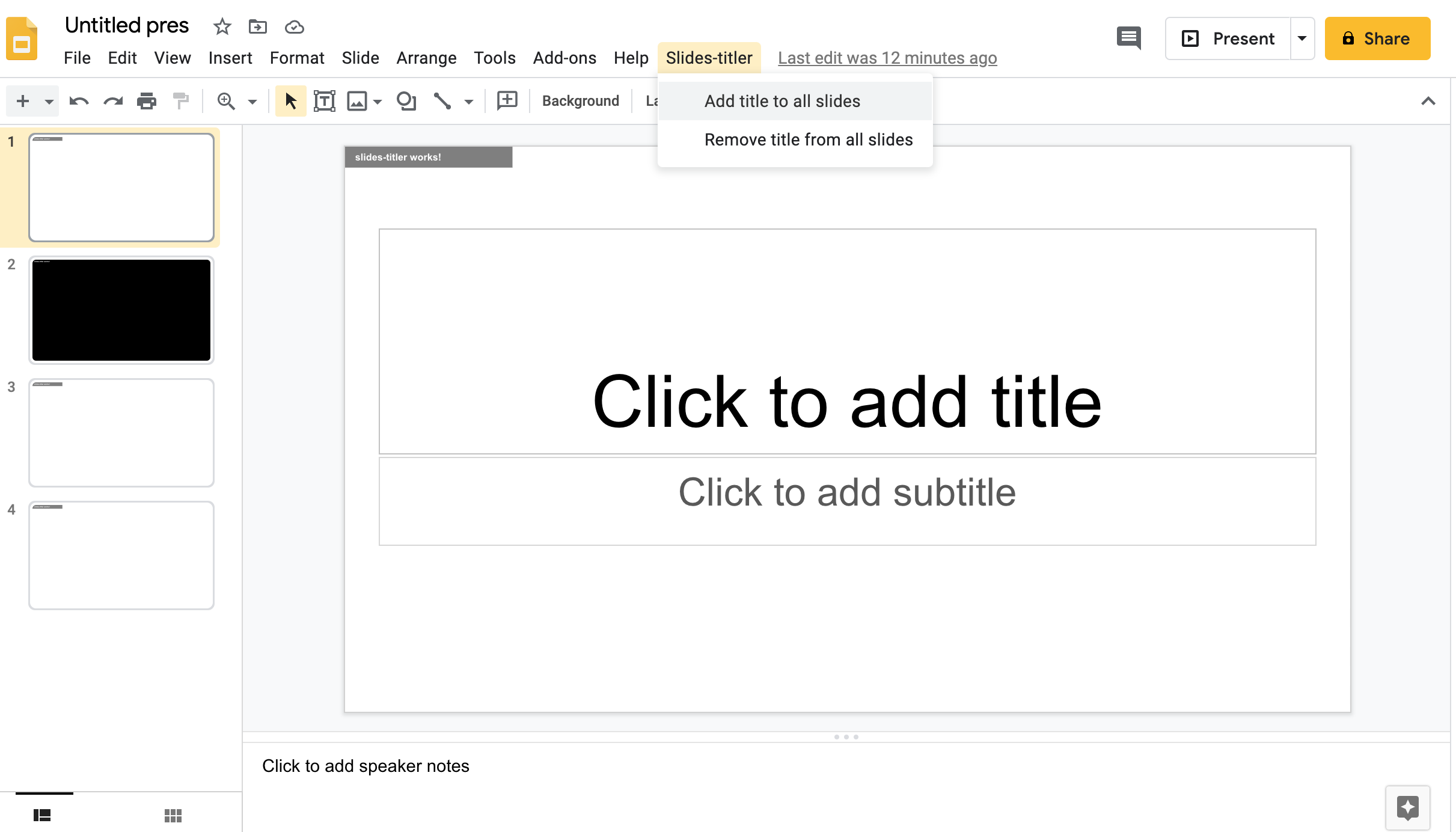The width and height of the screenshot is (1456, 832).
Task: Switch to filmstrip view
Action: [42, 815]
